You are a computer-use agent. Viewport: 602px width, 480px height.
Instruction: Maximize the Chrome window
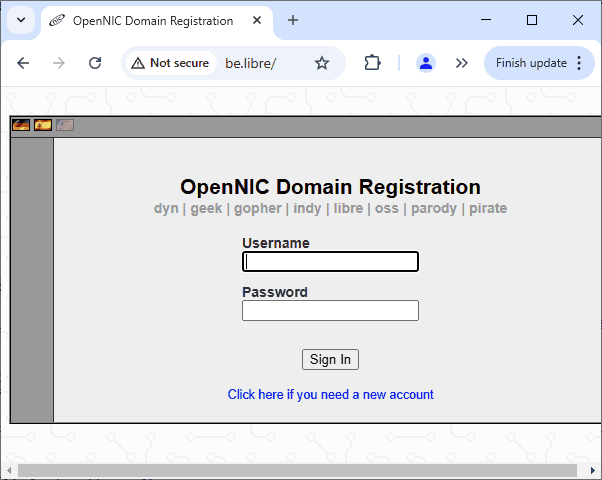click(x=532, y=20)
